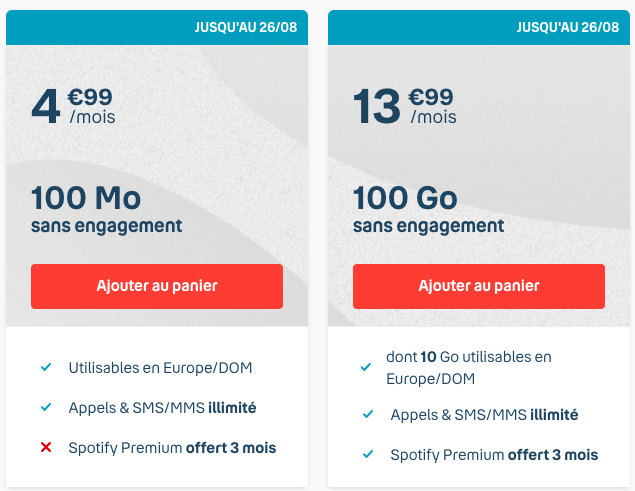Click checkmark next to 100 Go Appels & SMS/MMS illimité

pos(368,414)
